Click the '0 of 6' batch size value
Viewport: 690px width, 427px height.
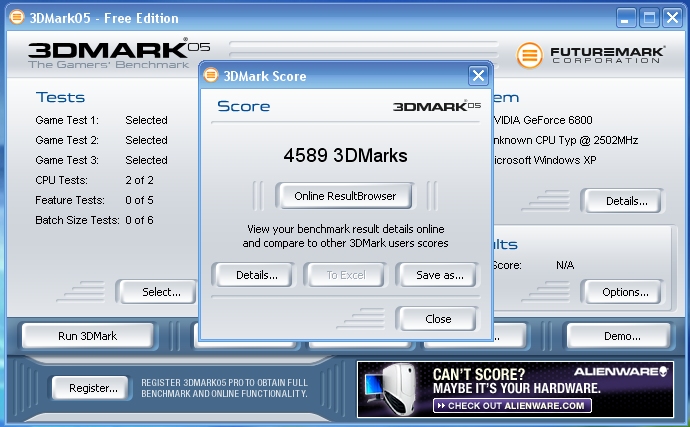tap(139, 220)
